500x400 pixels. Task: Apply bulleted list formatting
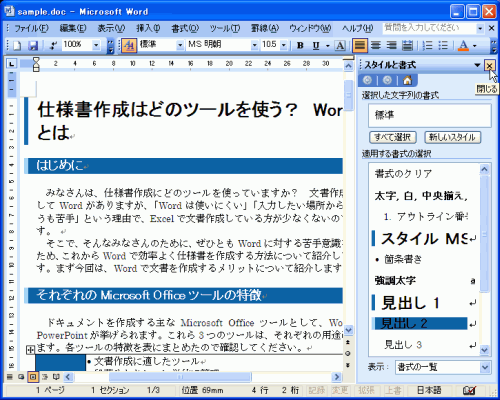coord(443,45)
